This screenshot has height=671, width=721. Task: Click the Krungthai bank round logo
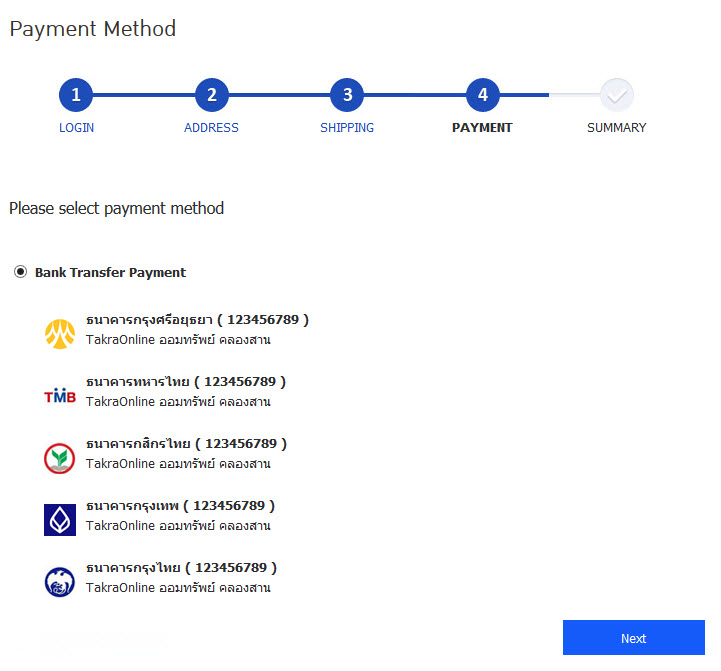tap(60, 582)
